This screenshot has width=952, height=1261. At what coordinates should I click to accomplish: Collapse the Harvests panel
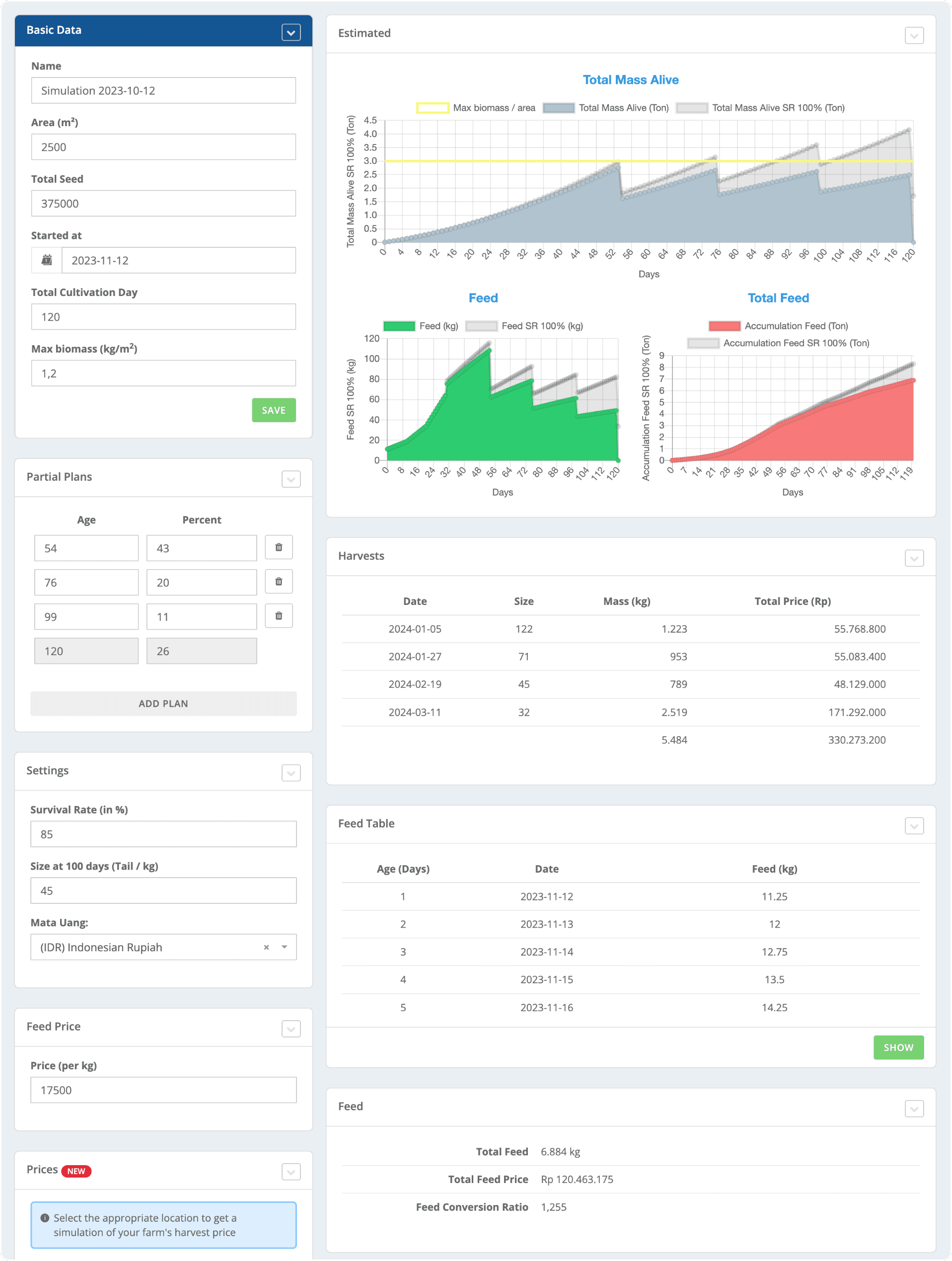914,558
